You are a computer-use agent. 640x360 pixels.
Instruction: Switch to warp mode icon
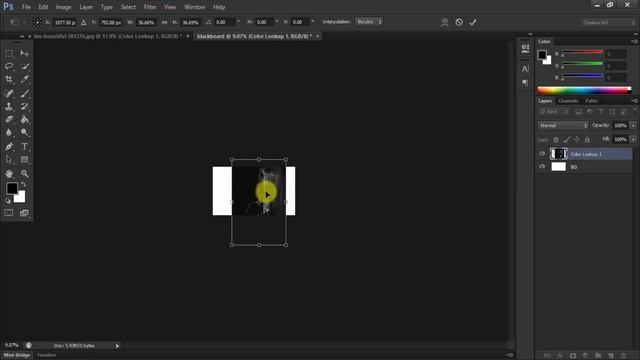pos(444,22)
